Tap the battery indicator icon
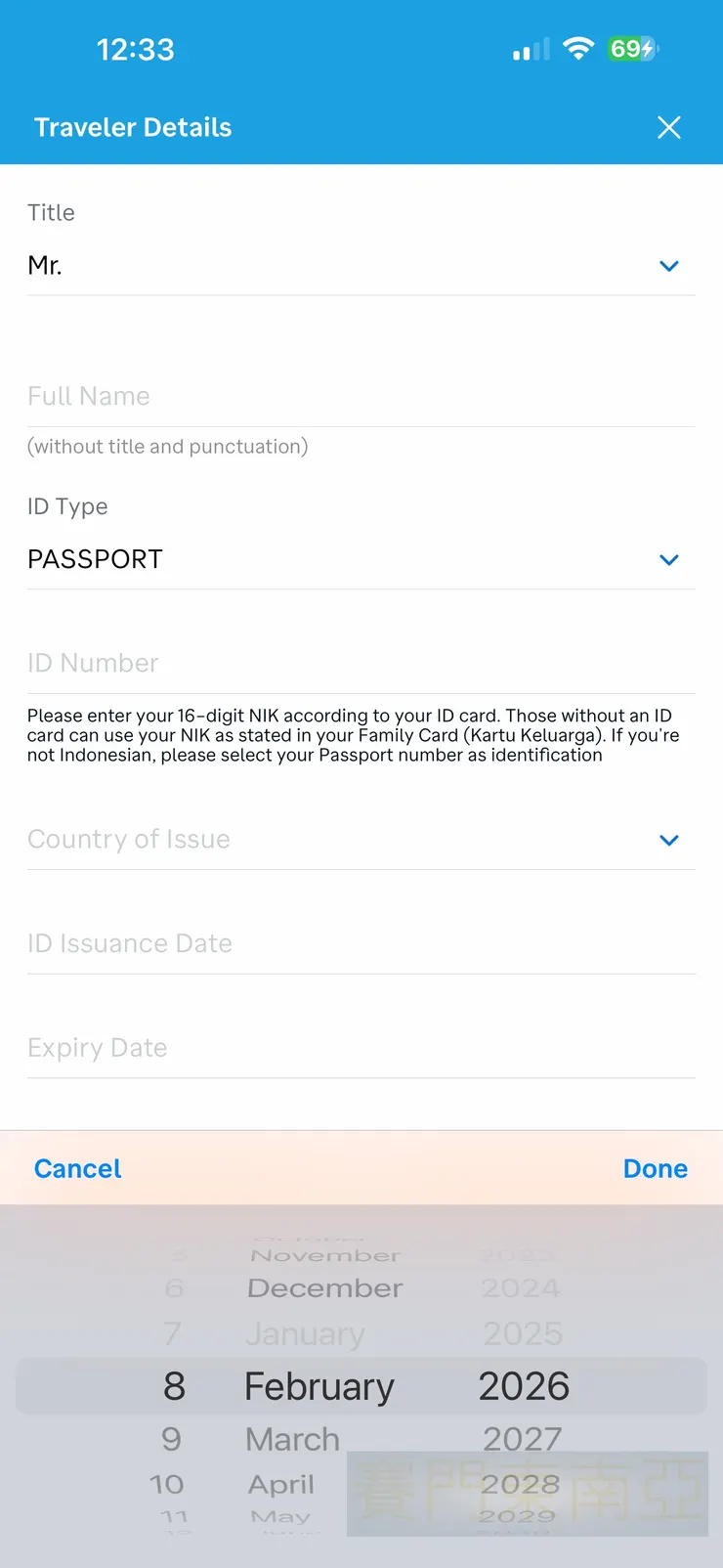The height and width of the screenshot is (1568, 723). click(633, 49)
